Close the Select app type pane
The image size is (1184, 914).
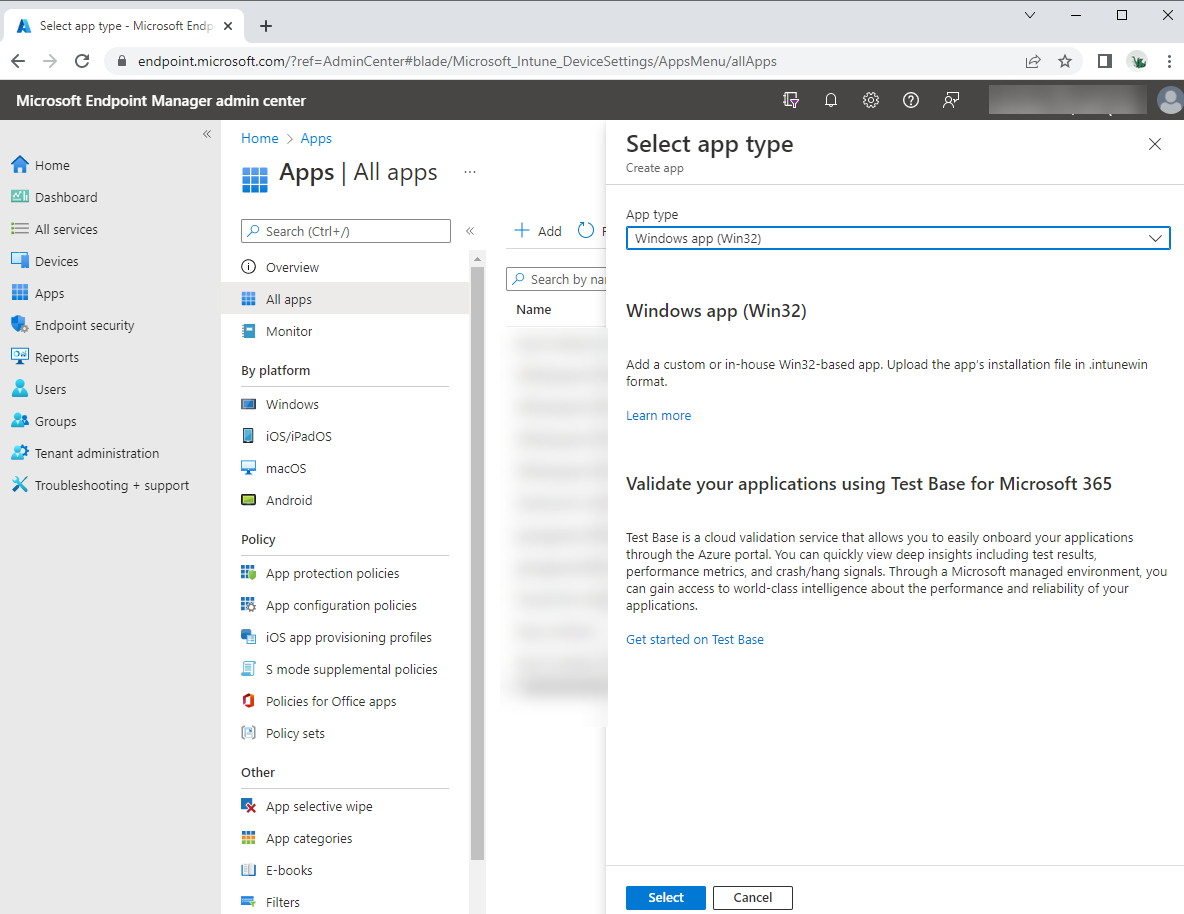pyautogui.click(x=1155, y=144)
